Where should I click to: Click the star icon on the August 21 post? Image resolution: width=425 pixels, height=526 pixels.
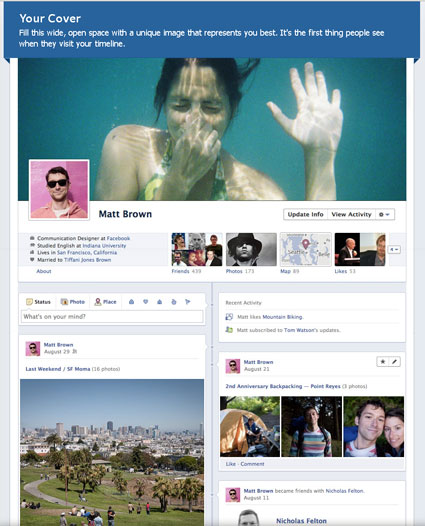coord(383,362)
